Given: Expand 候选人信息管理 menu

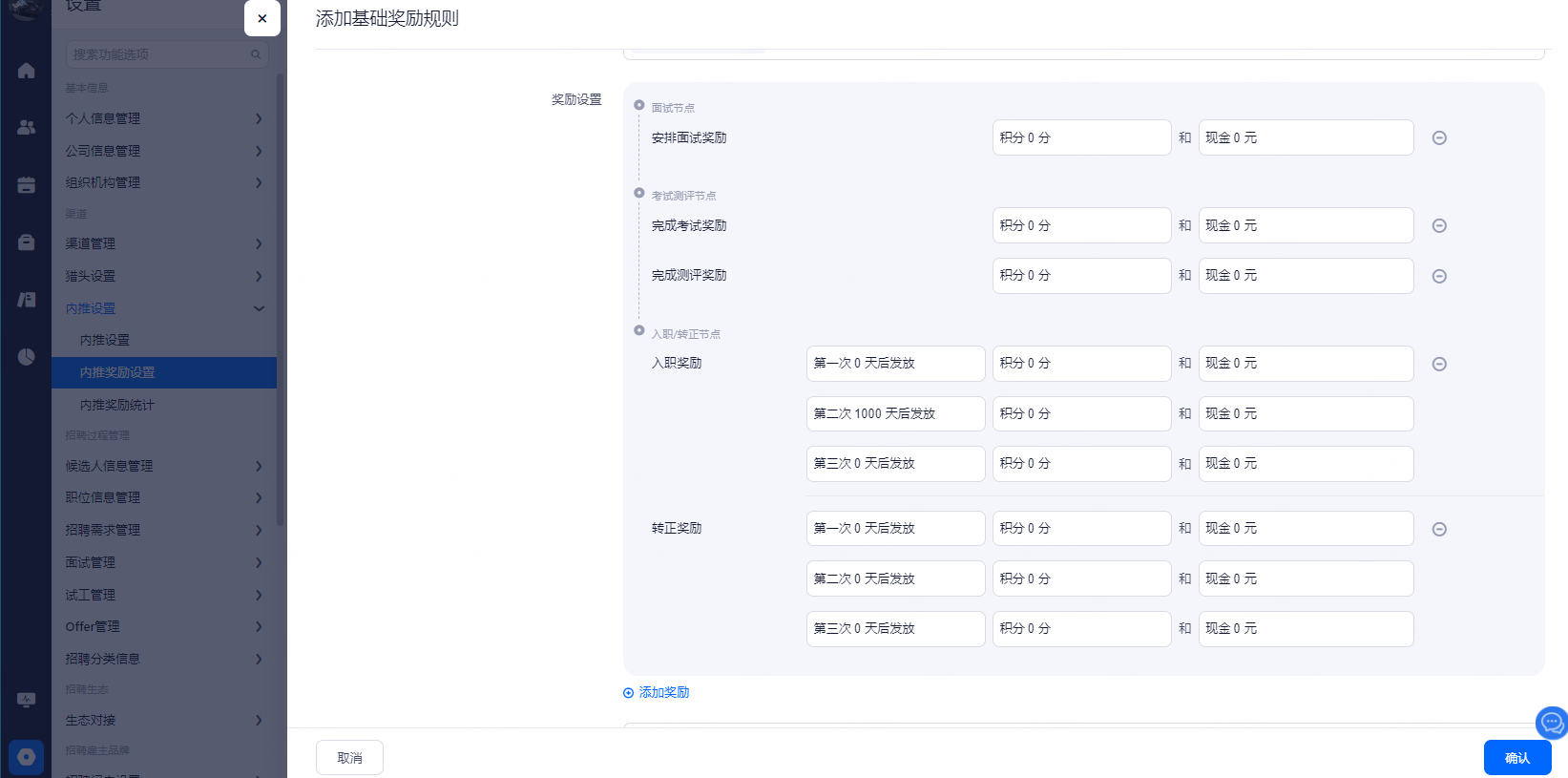Looking at the screenshot, I should click(x=165, y=466).
